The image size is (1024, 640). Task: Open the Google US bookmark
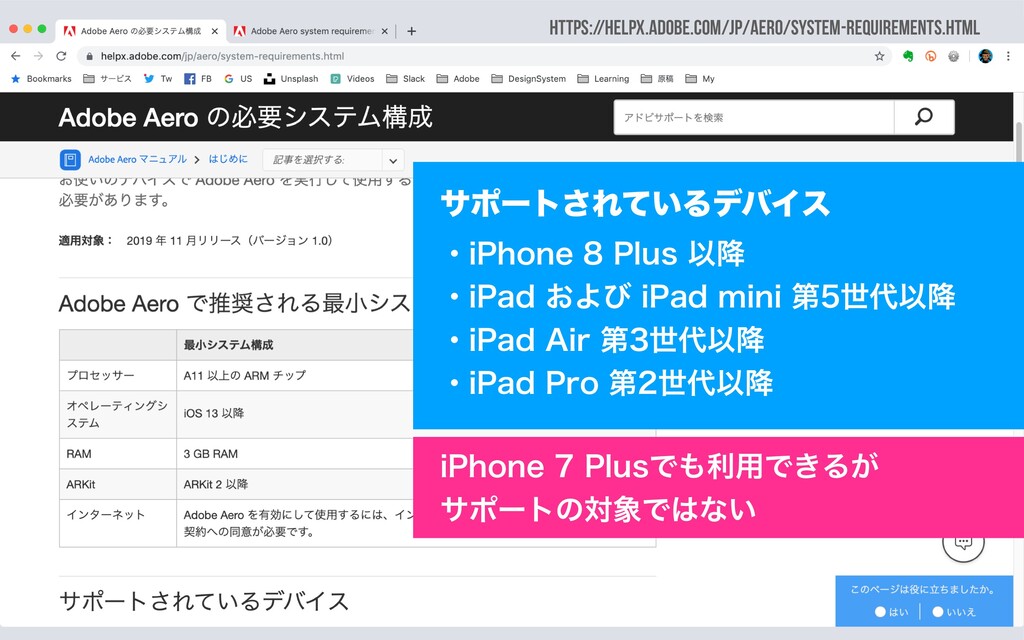point(238,79)
